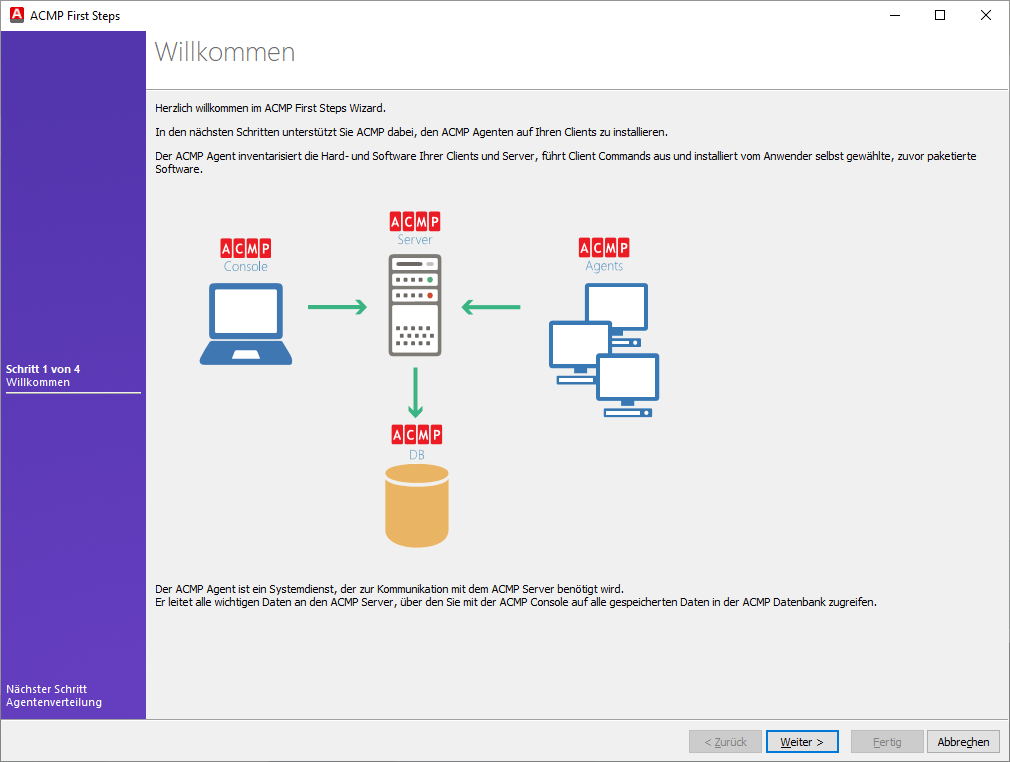Click the red ACMP badge above Agents

[x=604, y=248]
